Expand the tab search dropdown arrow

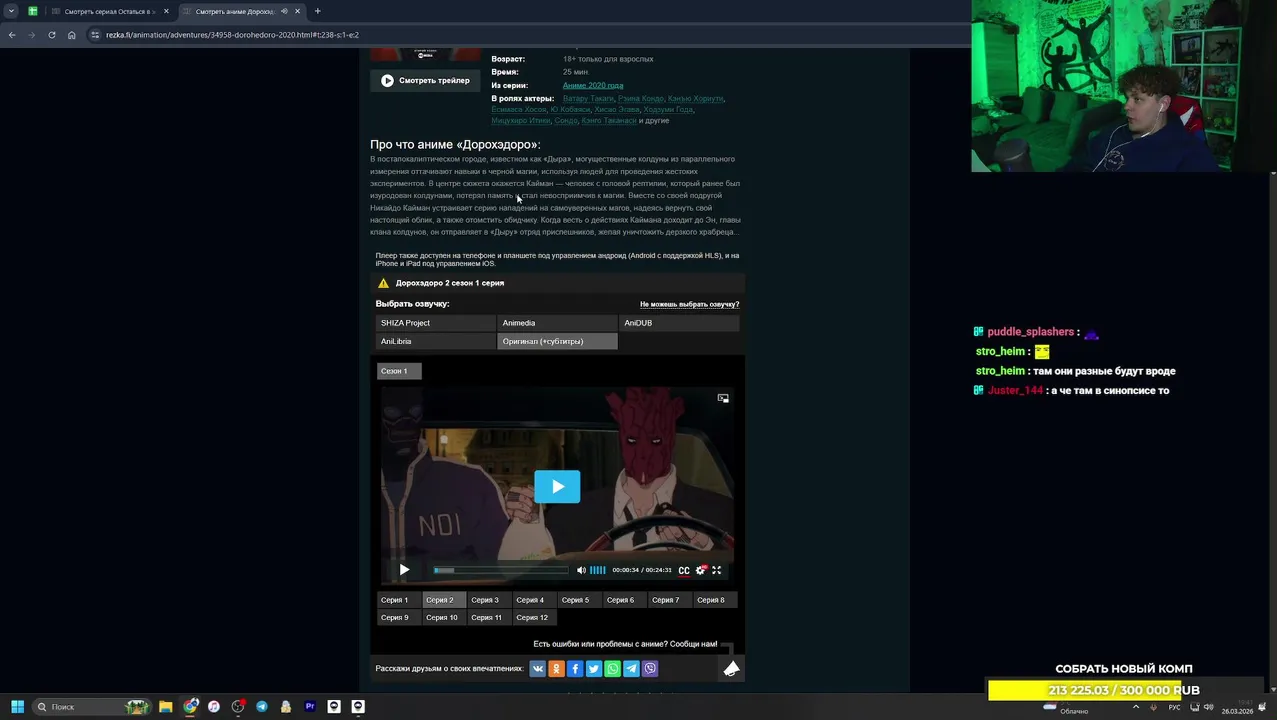click(11, 11)
